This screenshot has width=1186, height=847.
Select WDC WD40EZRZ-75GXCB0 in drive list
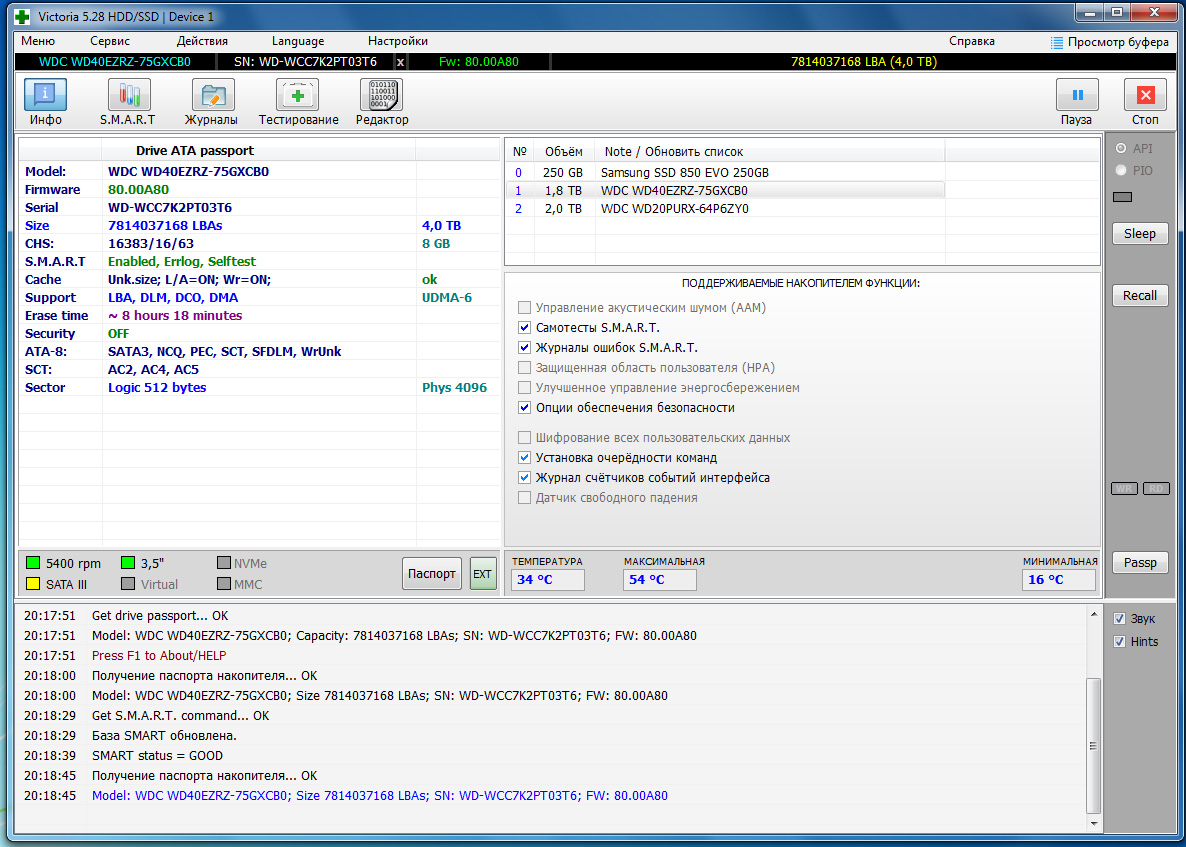tap(725, 191)
